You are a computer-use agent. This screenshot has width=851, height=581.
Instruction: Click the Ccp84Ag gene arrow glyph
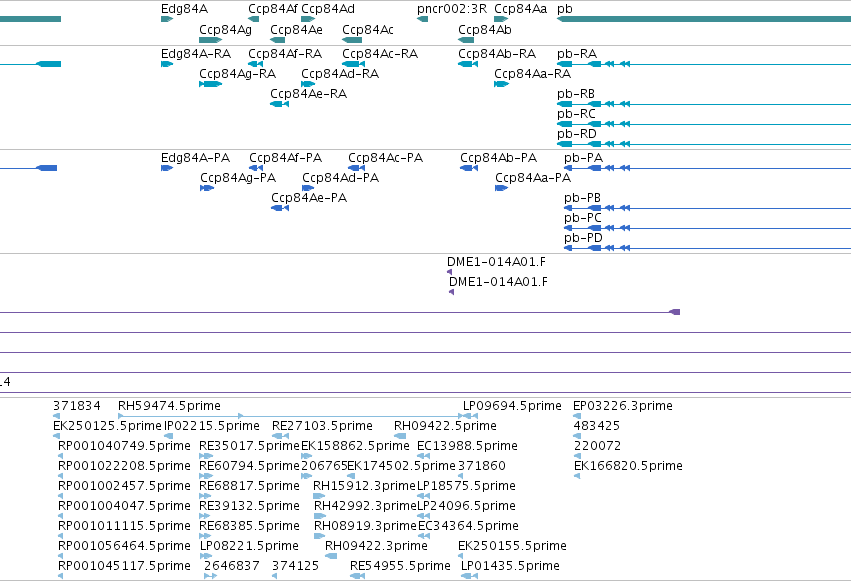pyautogui.click(x=211, y=40)
